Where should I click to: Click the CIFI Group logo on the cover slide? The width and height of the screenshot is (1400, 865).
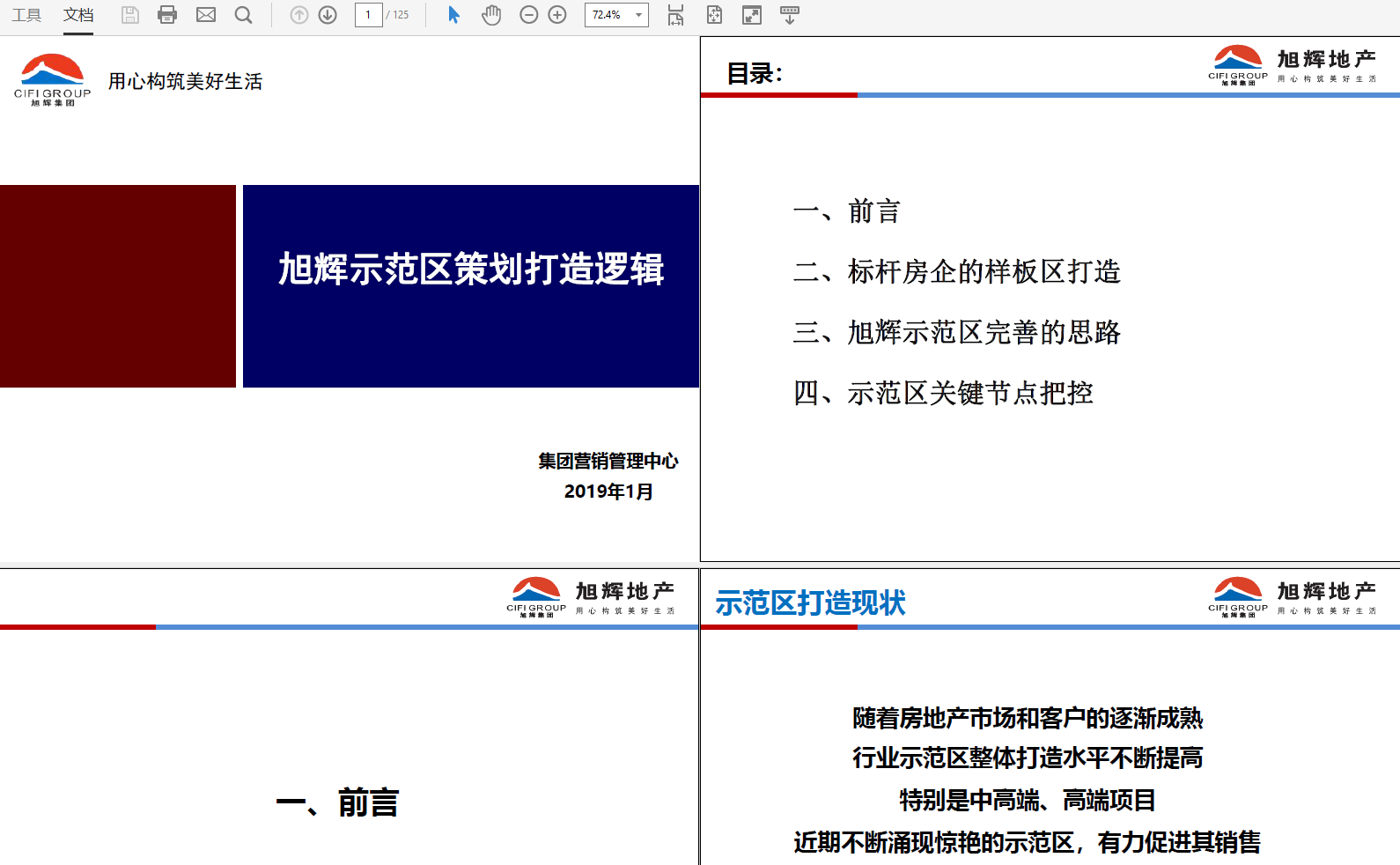53,80
